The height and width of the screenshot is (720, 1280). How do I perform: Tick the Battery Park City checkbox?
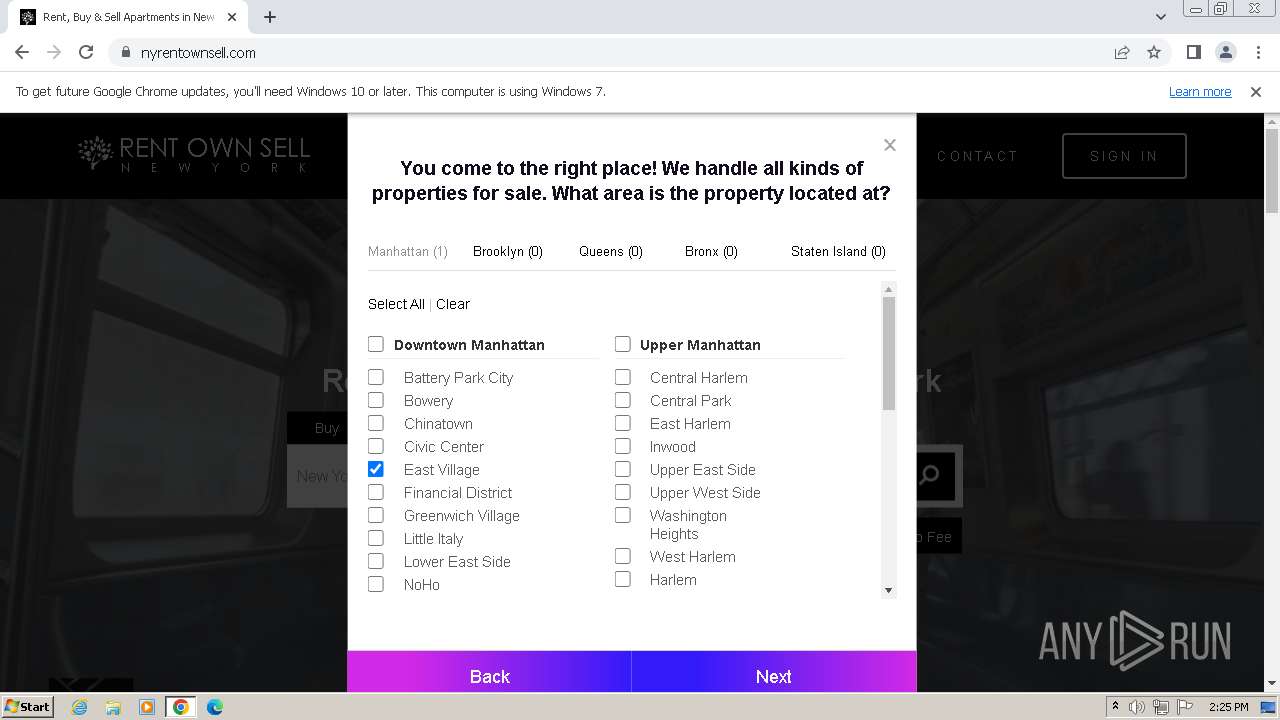(376, 377)
